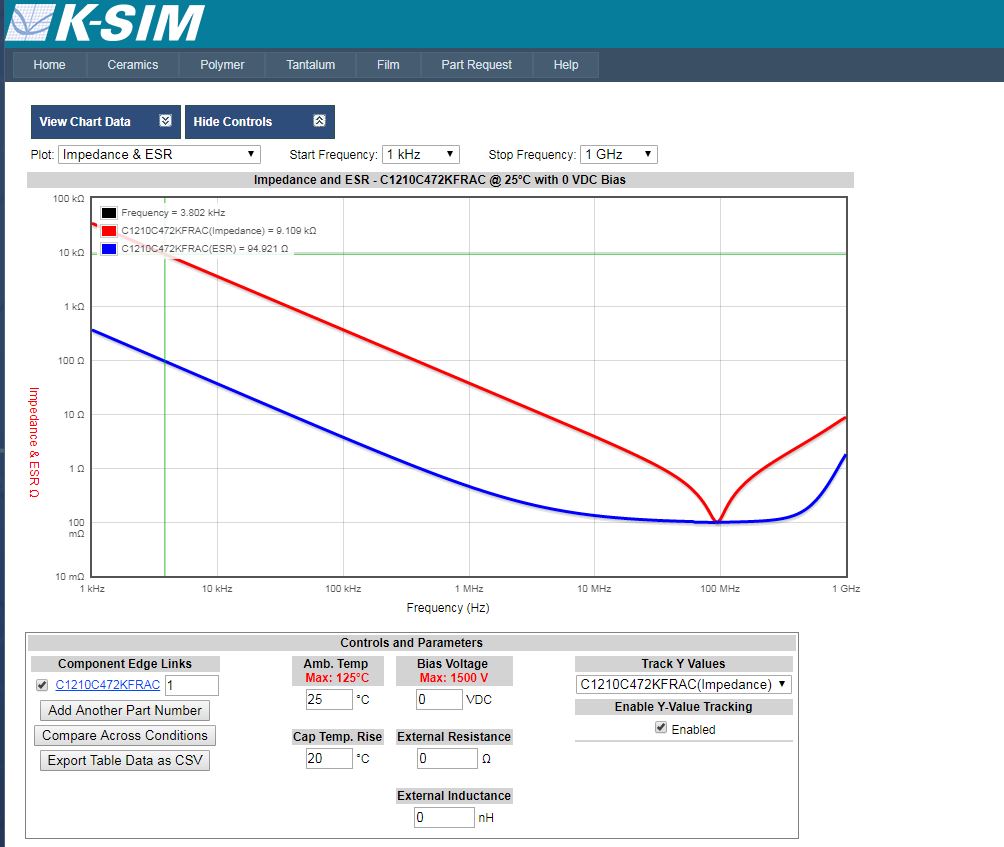
Task: Focus the External Inductance input field
Action: pos(444,817)
